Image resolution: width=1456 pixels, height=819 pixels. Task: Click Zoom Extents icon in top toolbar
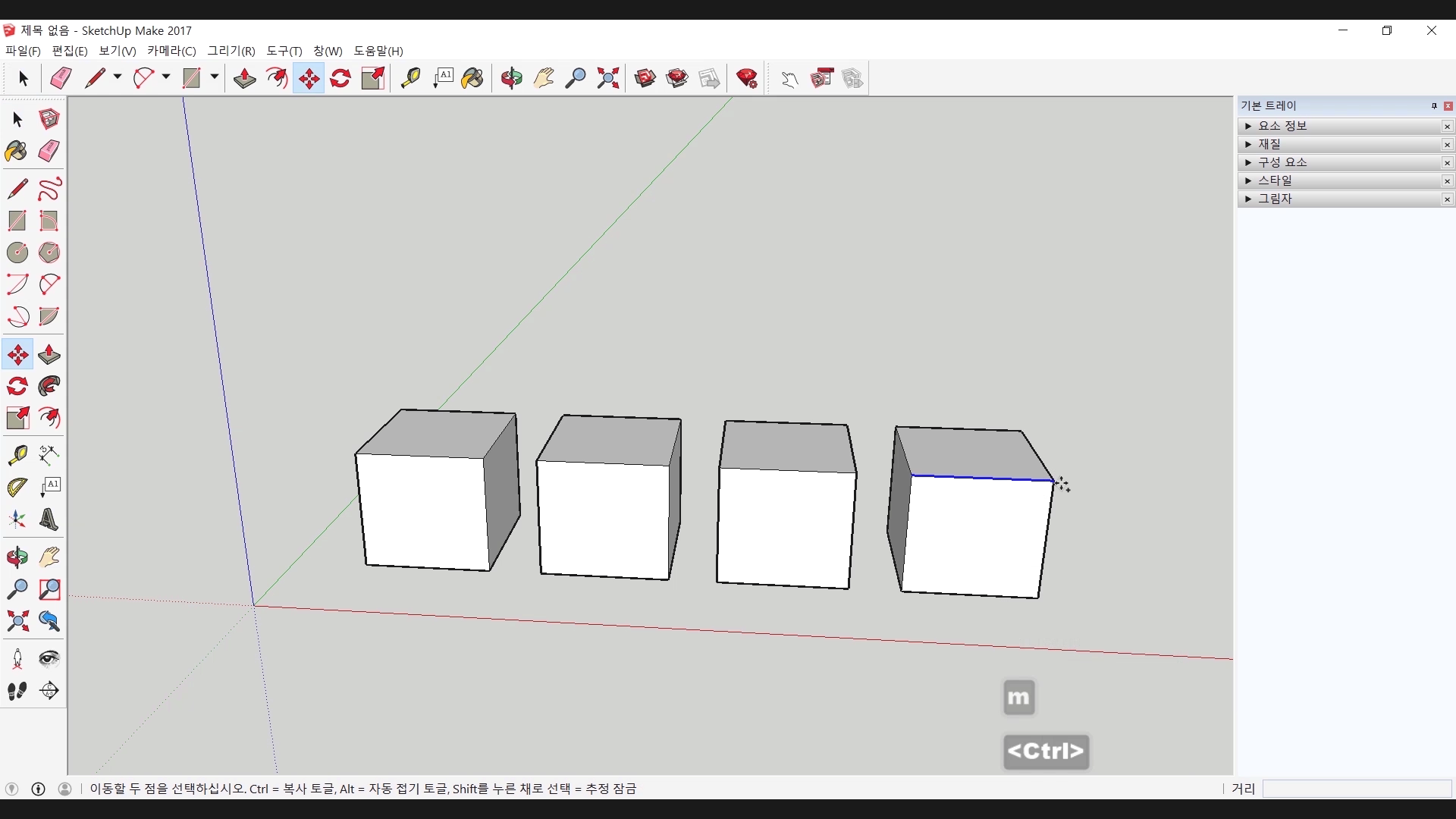pos(608,78)
